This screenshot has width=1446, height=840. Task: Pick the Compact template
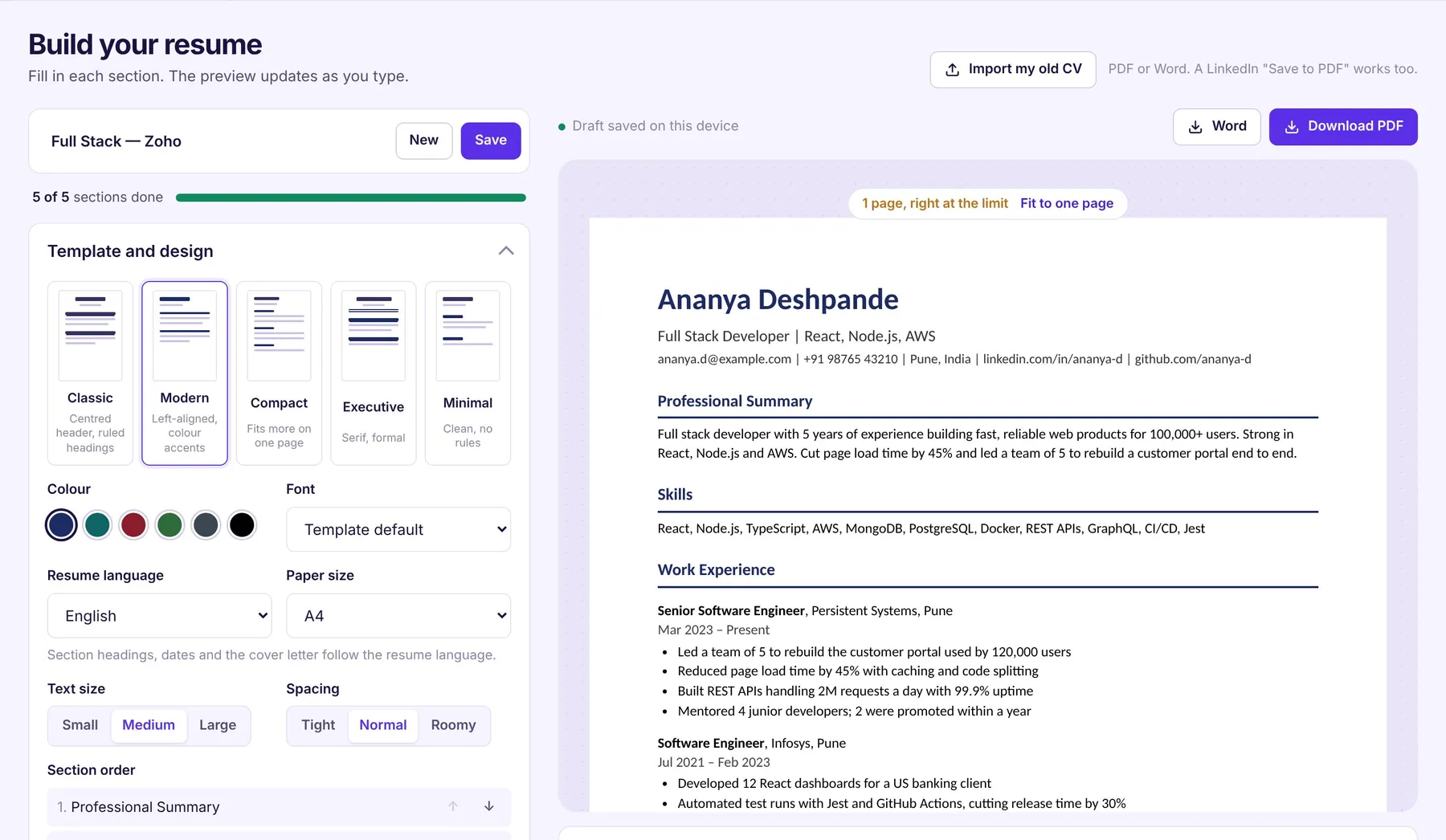point(279,373)
